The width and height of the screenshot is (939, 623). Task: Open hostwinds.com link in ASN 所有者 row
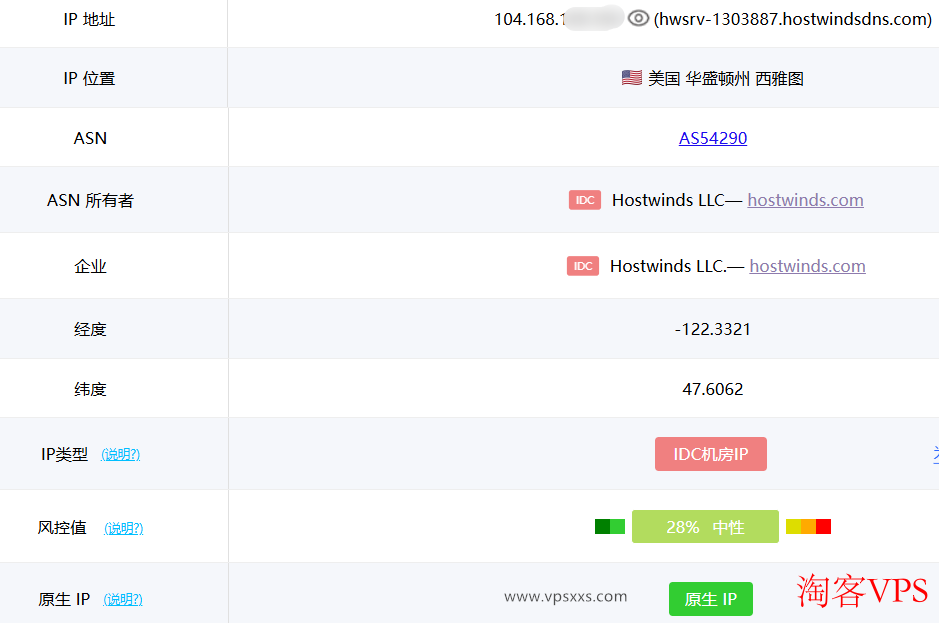(x=805, y=200)
